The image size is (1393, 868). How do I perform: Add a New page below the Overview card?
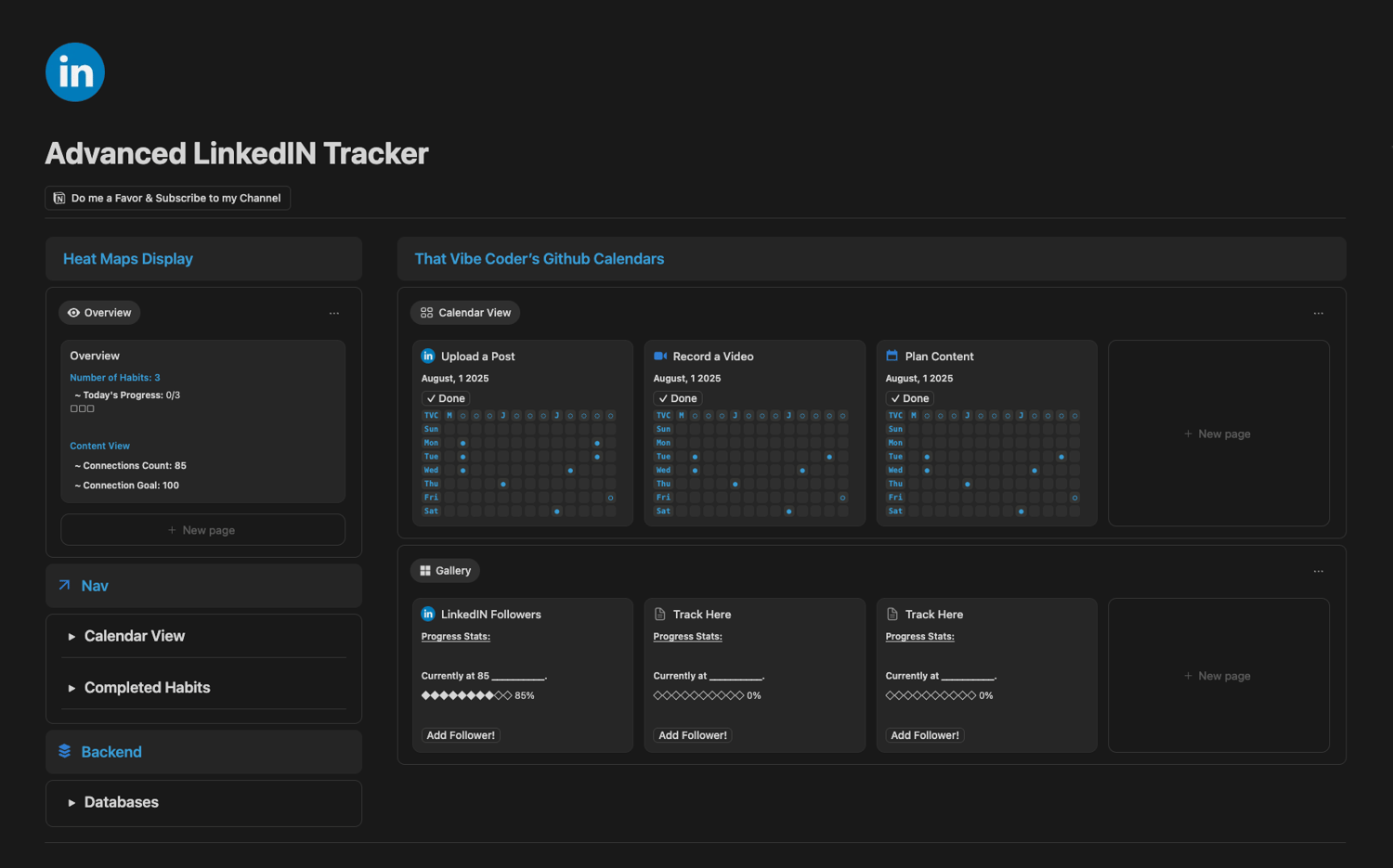(202, 530)
